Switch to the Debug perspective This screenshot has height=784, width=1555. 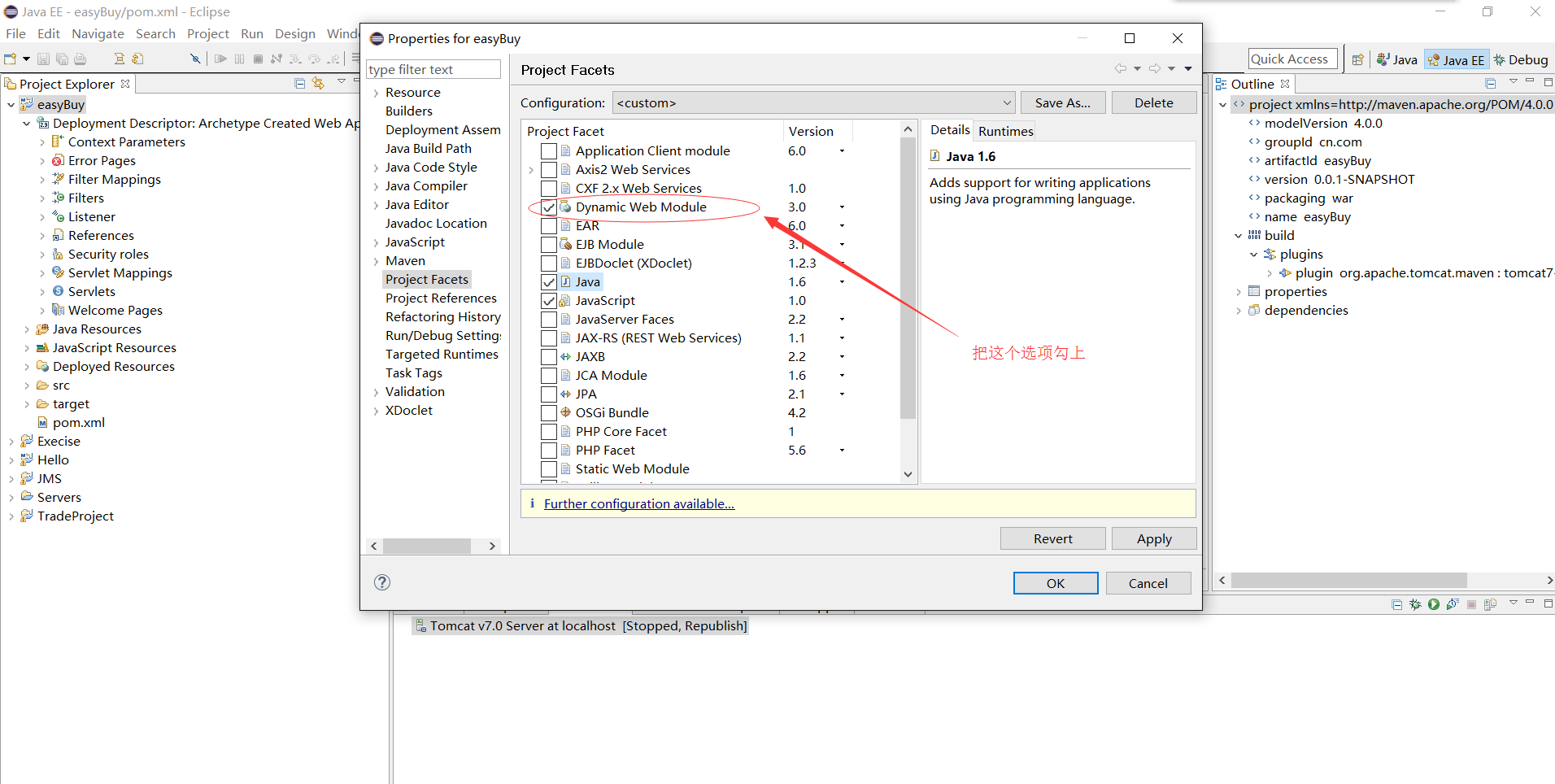[x=1521, y=59]
